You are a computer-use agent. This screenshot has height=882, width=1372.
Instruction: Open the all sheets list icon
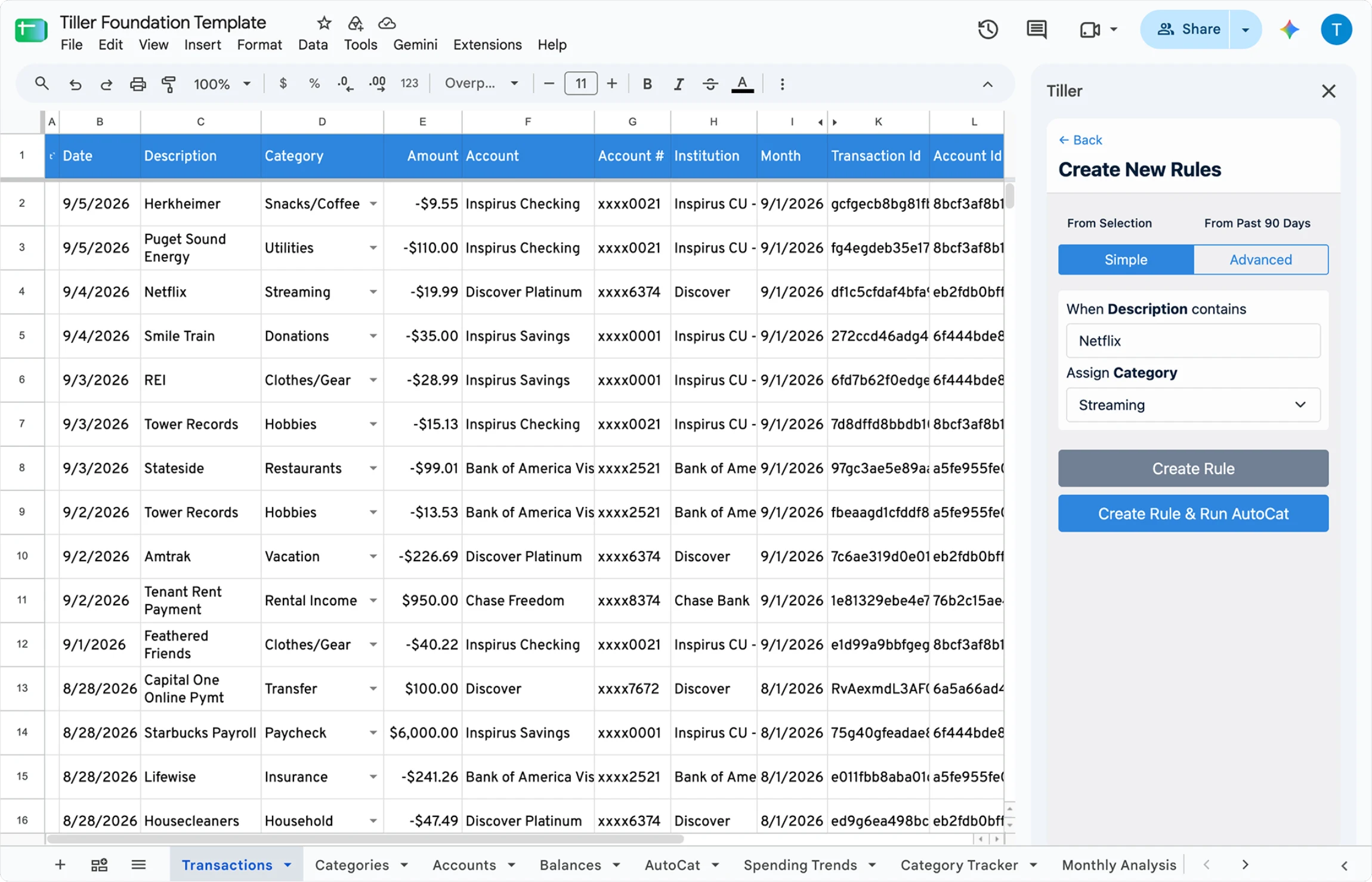pyautogui.click(x=138, y=865)
